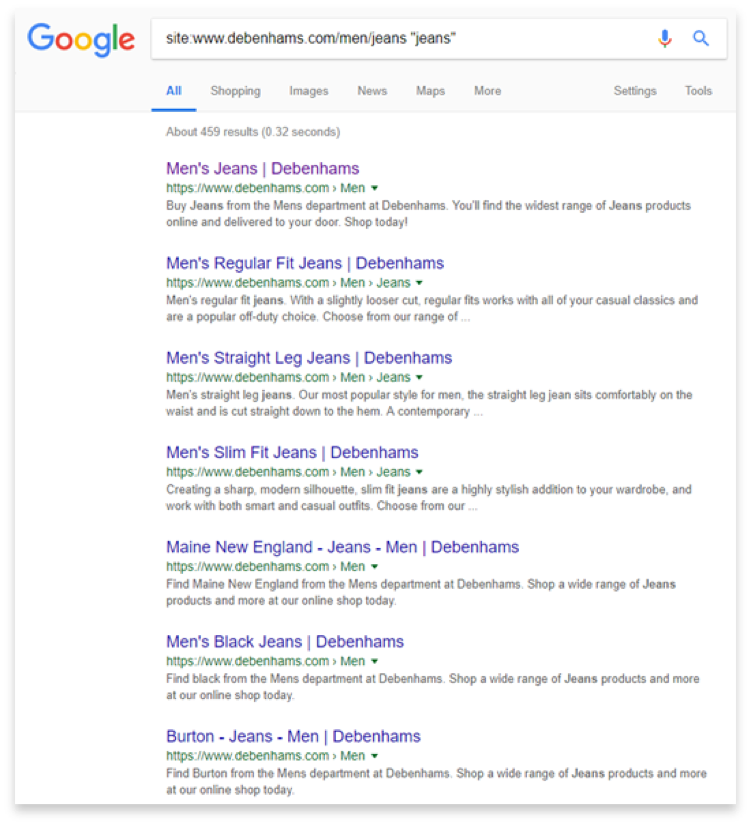Open Men's Jeans | Debenhams result
This screenshot has height=824, width=750.
pyautogui.click(x=263, y=169)
